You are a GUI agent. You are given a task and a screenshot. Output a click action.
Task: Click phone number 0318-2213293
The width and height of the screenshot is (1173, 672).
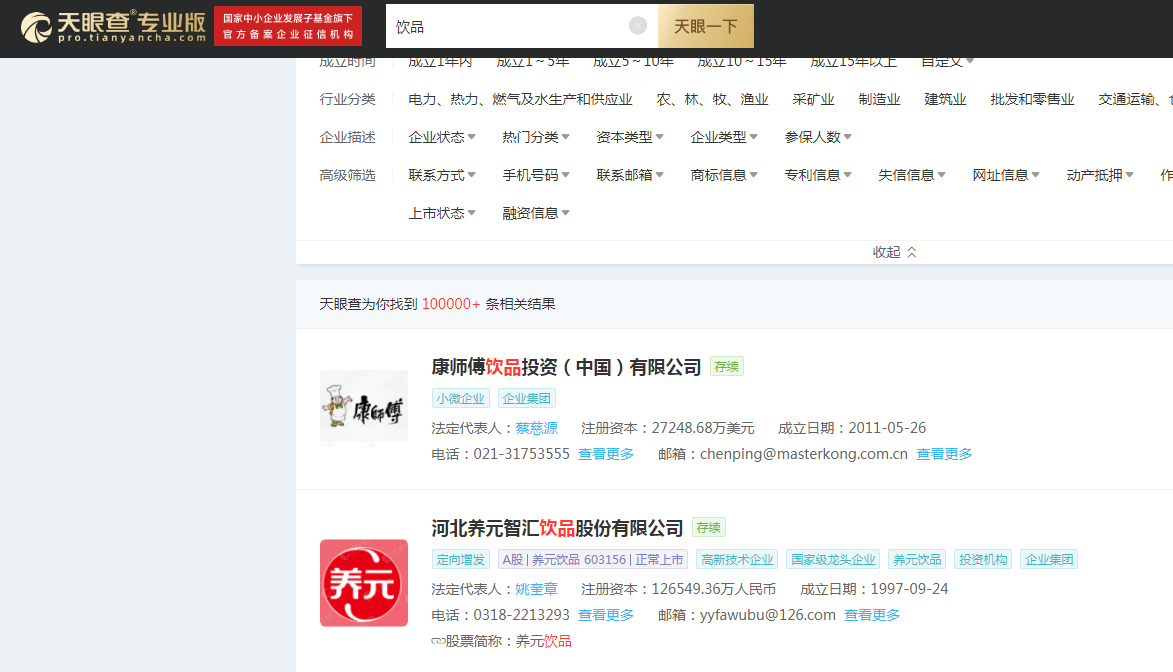pos(521,615)
